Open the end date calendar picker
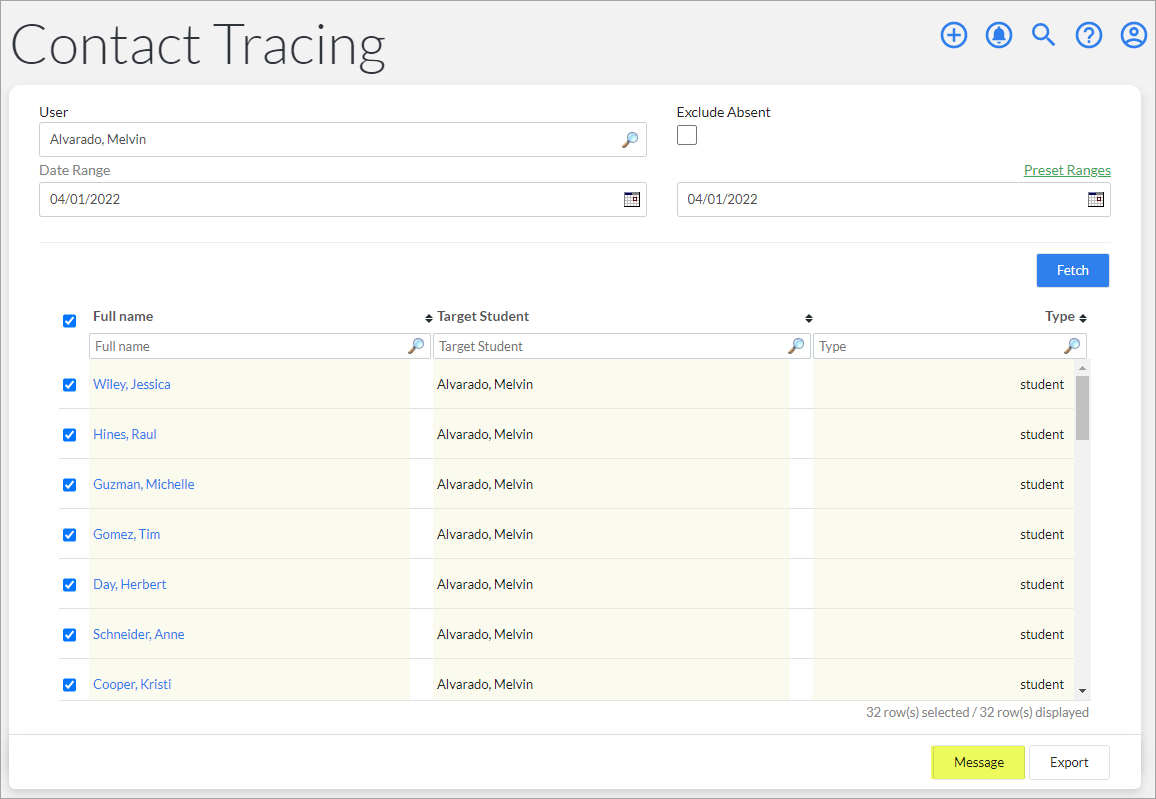 pos(1096,199)
